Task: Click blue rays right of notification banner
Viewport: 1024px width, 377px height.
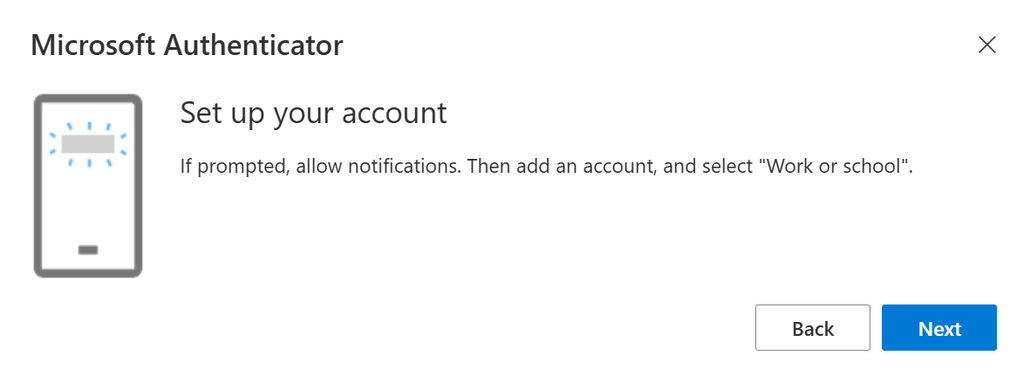Action: pyautogui.click(x=122, y=144)
